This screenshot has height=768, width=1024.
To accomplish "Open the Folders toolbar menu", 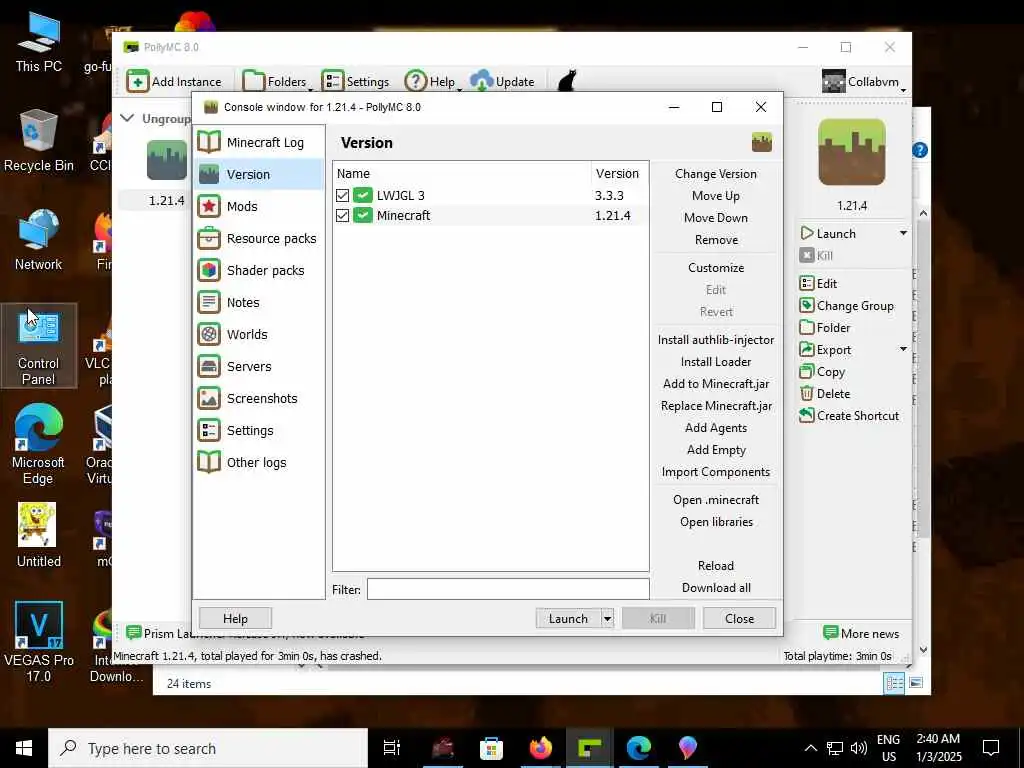I will tap(277, 82).
